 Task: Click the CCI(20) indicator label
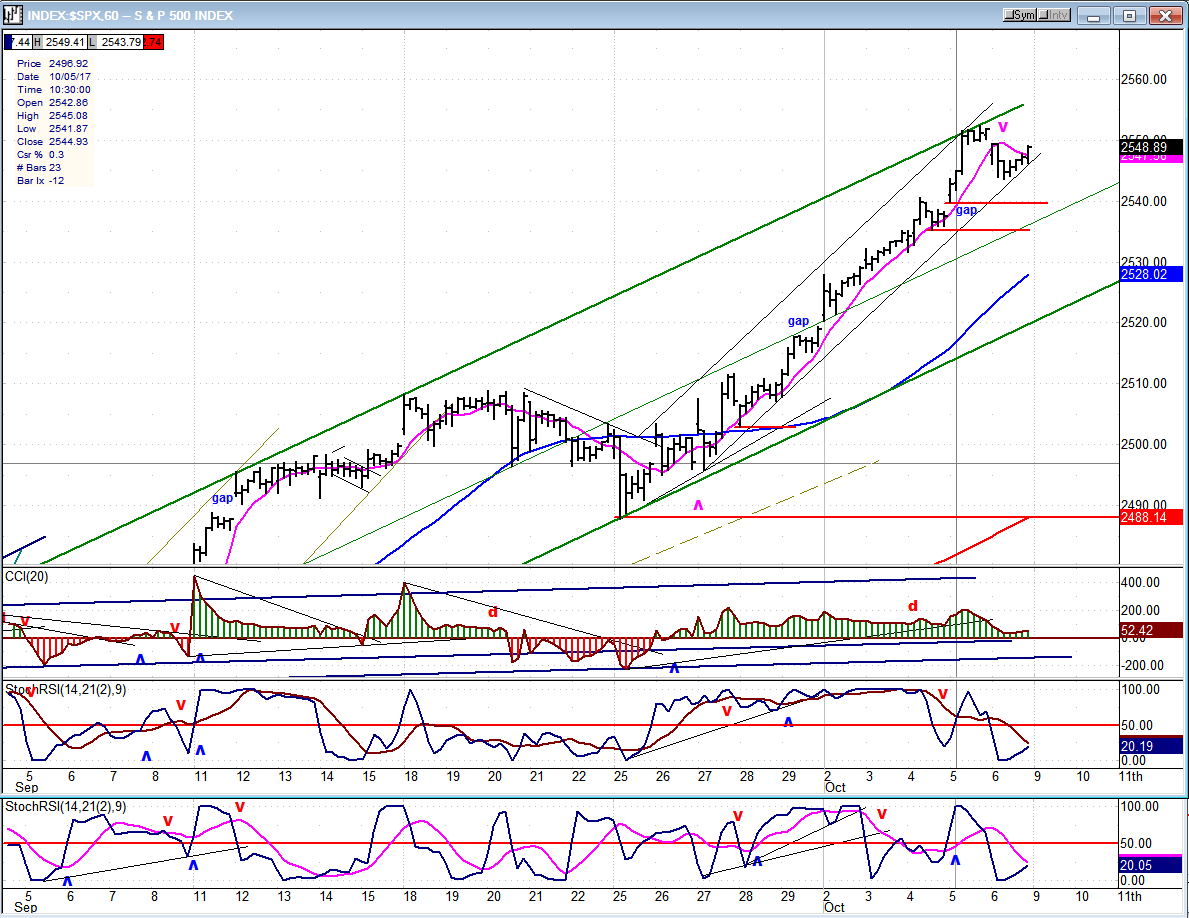tap(27, 575)
